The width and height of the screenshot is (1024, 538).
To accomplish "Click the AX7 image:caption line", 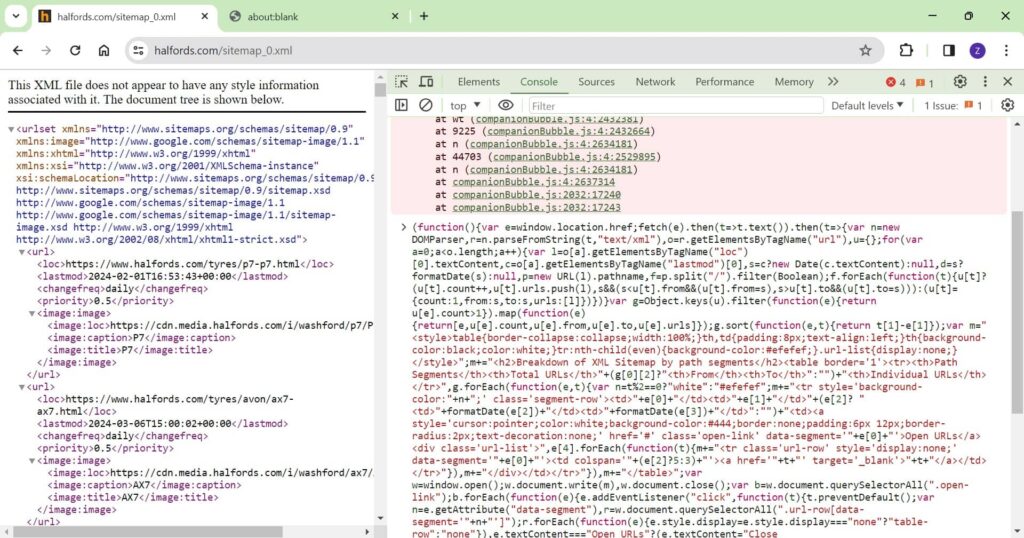I will (x=144, y=485).
